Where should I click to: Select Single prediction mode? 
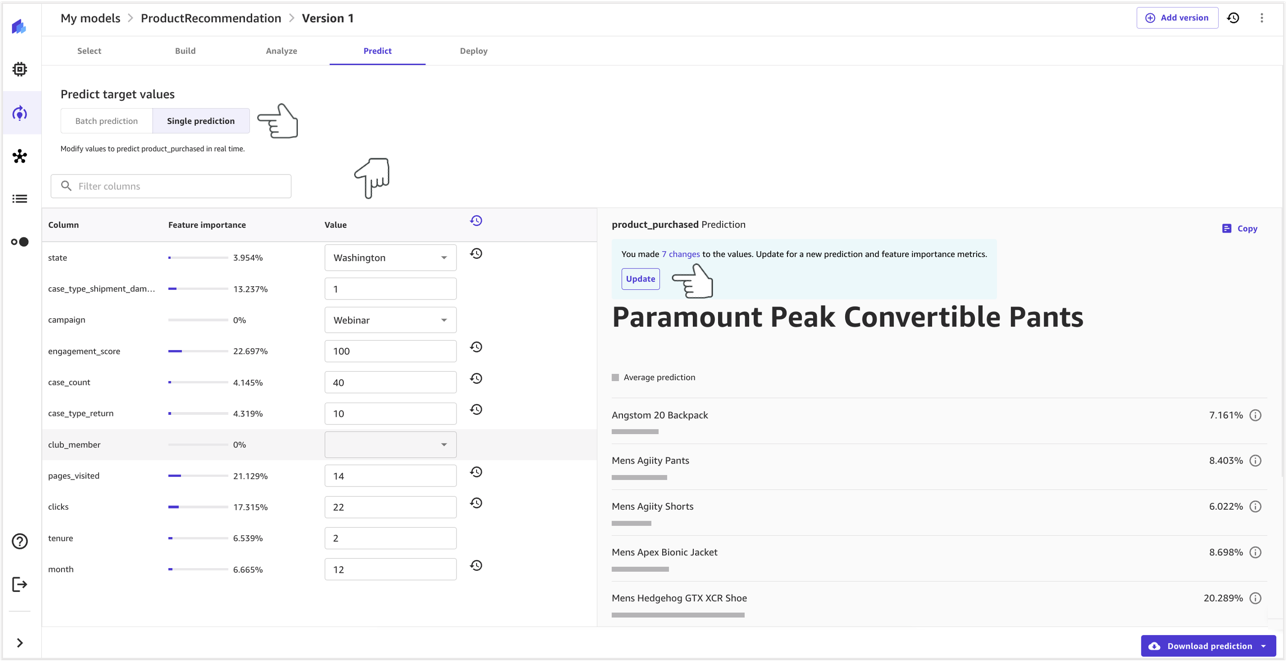tap(201, 121)
